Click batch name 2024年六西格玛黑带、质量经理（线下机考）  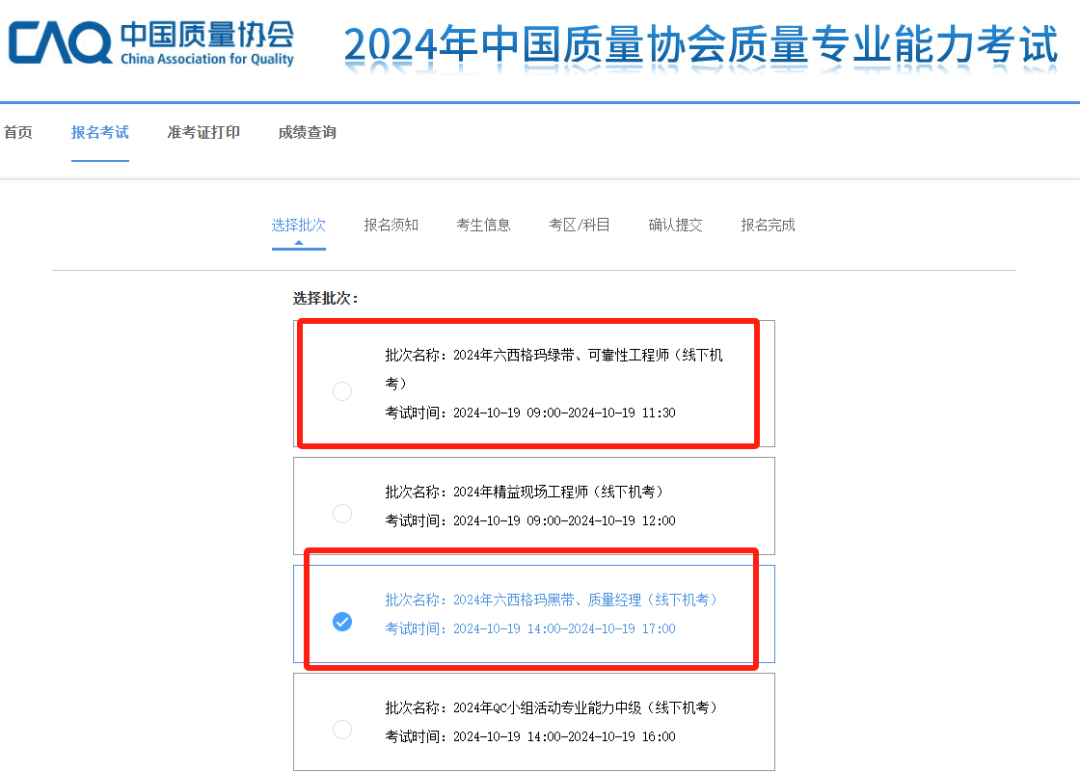click(x=551, y=600)
